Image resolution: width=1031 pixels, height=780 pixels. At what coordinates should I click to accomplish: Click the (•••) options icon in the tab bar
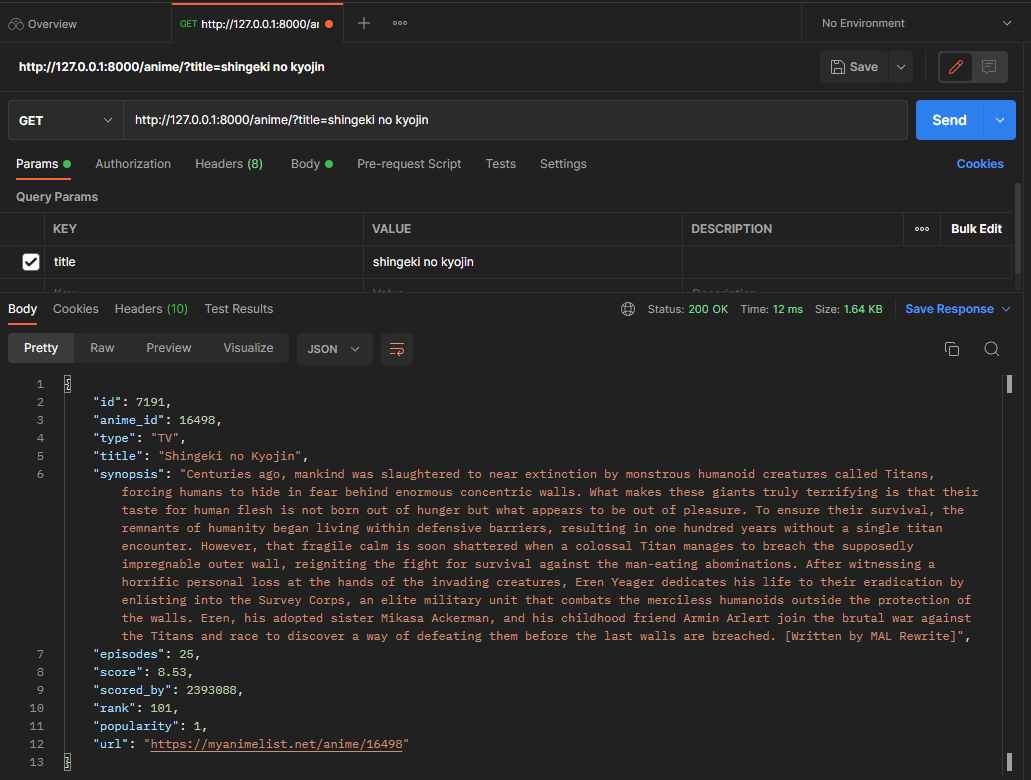399,22
